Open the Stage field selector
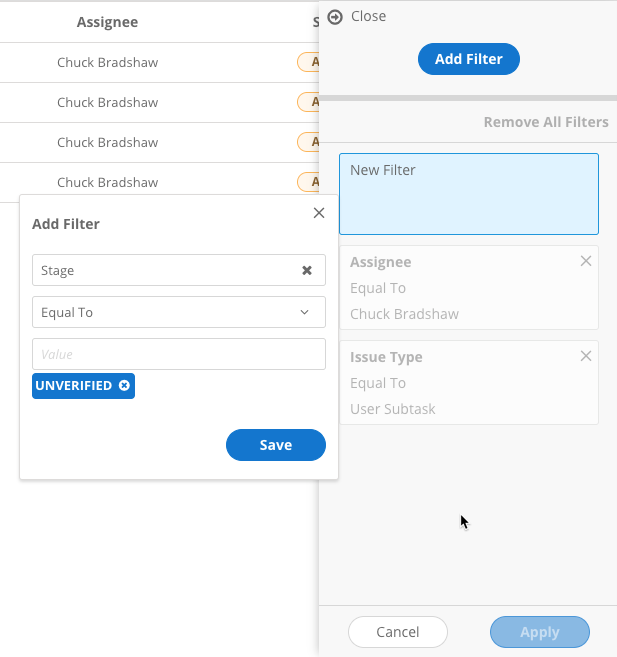Screen dimensions: 617x657 (165, 270)
